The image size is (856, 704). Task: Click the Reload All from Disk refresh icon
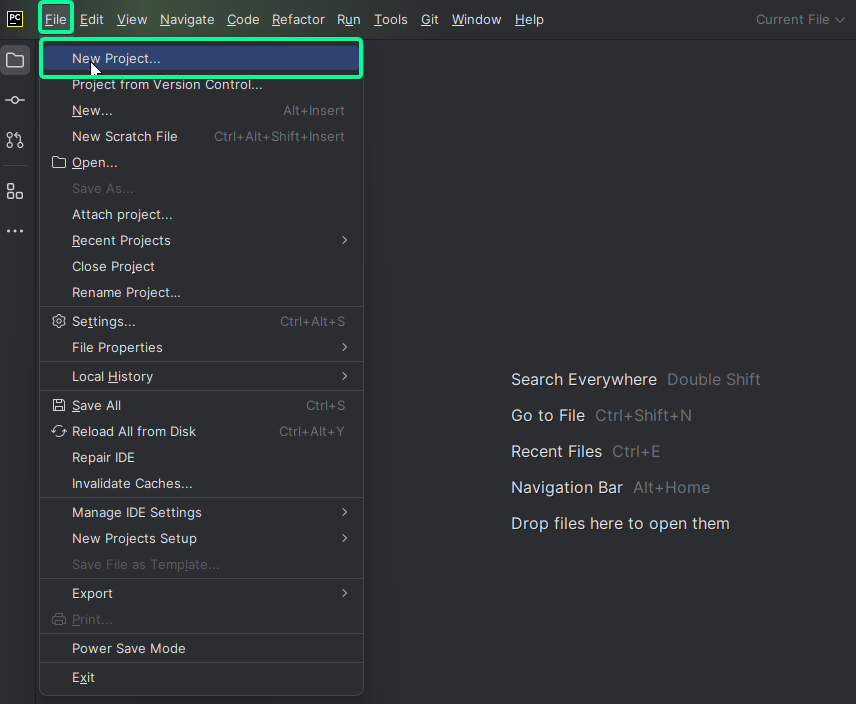58,431
